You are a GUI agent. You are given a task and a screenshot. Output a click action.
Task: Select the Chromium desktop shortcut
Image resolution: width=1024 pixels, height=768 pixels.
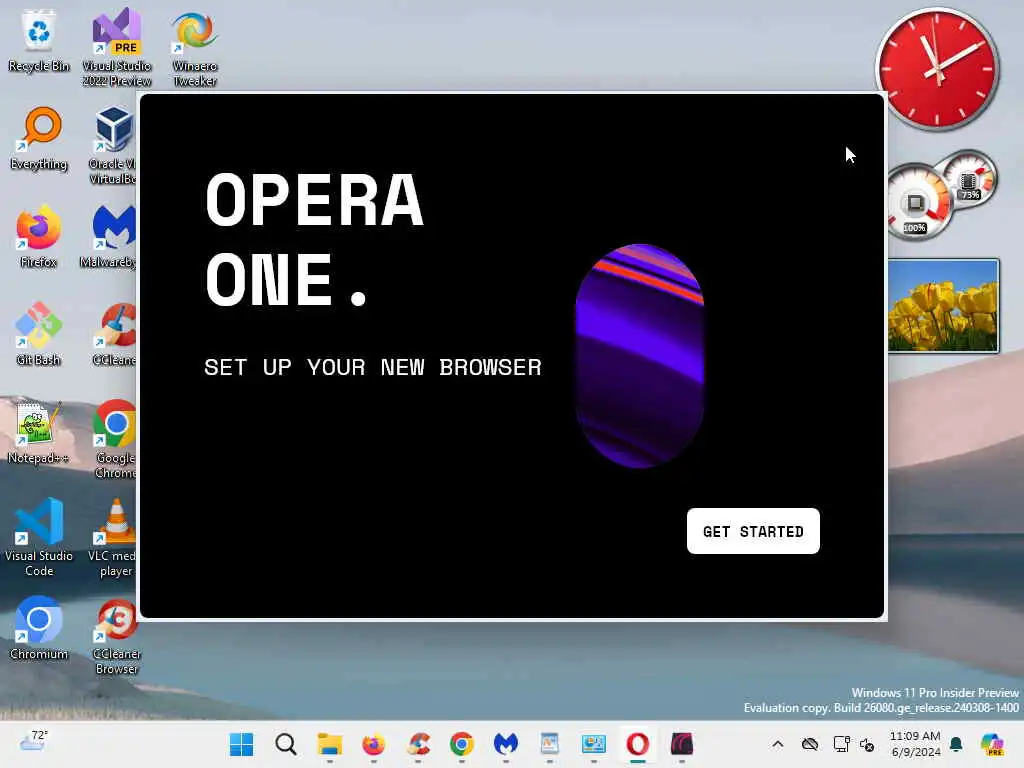[x=39, y=628]
